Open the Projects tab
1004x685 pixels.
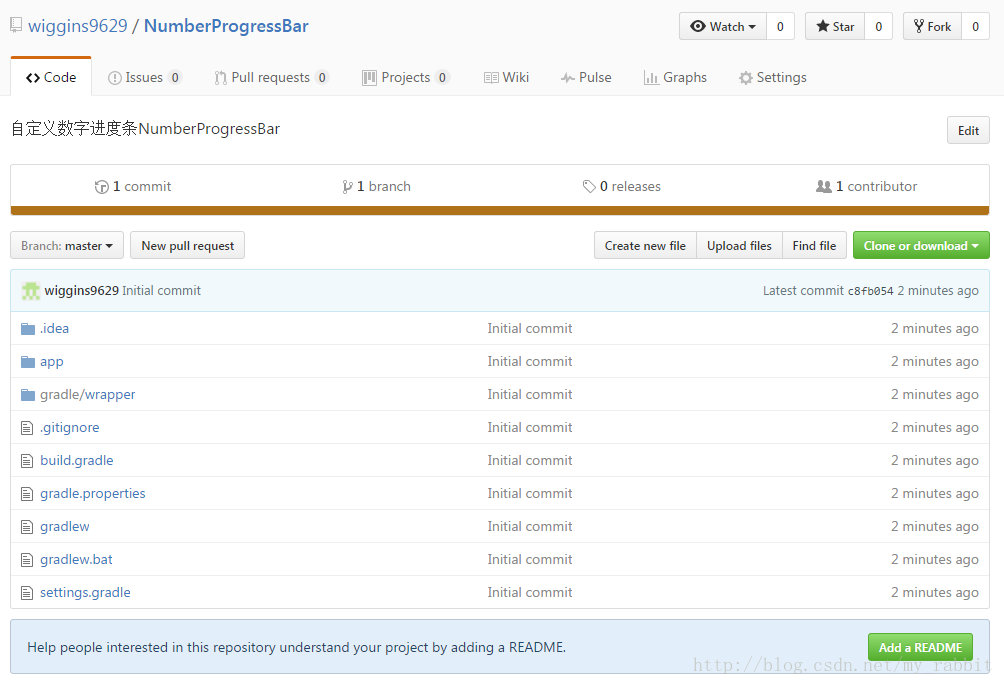point(405,77)
